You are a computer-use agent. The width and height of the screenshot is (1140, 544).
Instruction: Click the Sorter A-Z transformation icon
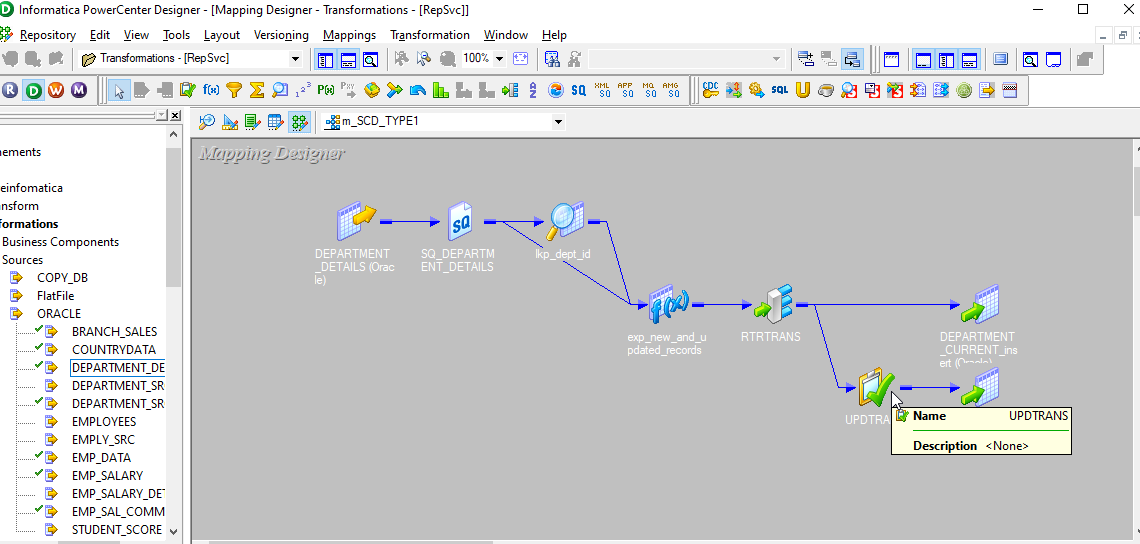tap(532, 90)
